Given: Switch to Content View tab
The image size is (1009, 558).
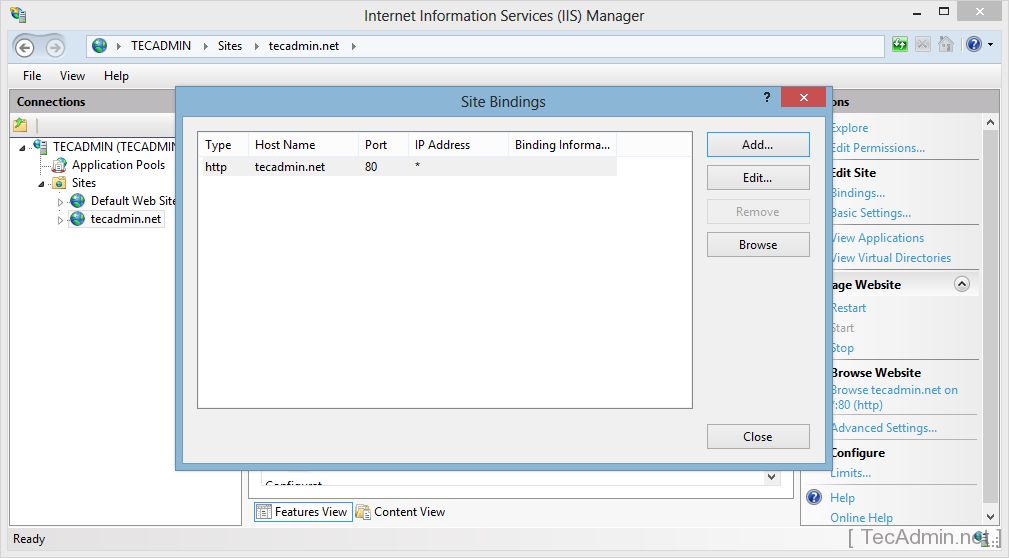Looking at the screenshot, I should coord(400,512).
